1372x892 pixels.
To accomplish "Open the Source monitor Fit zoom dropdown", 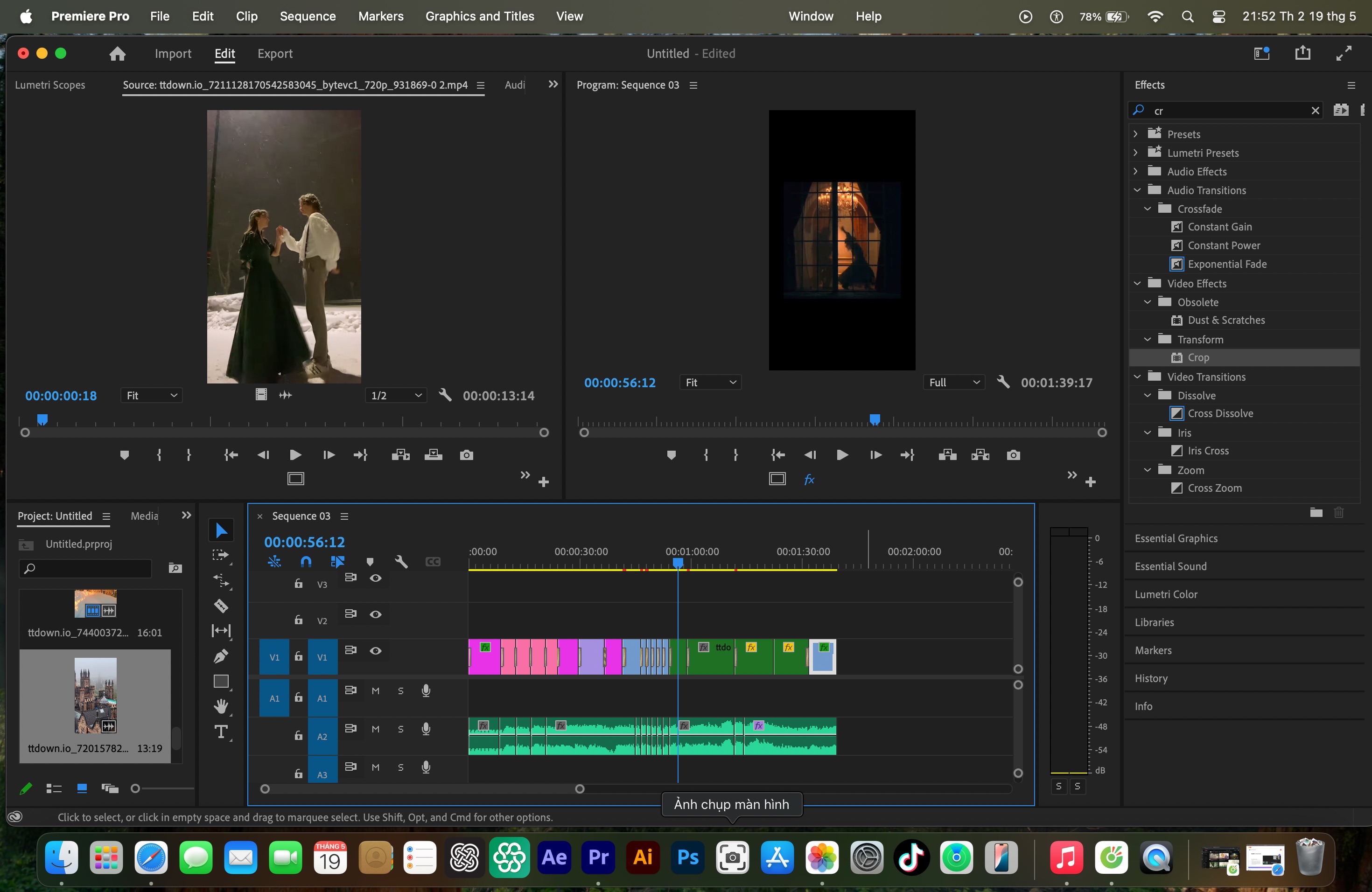I will click(x=152, y=395).
